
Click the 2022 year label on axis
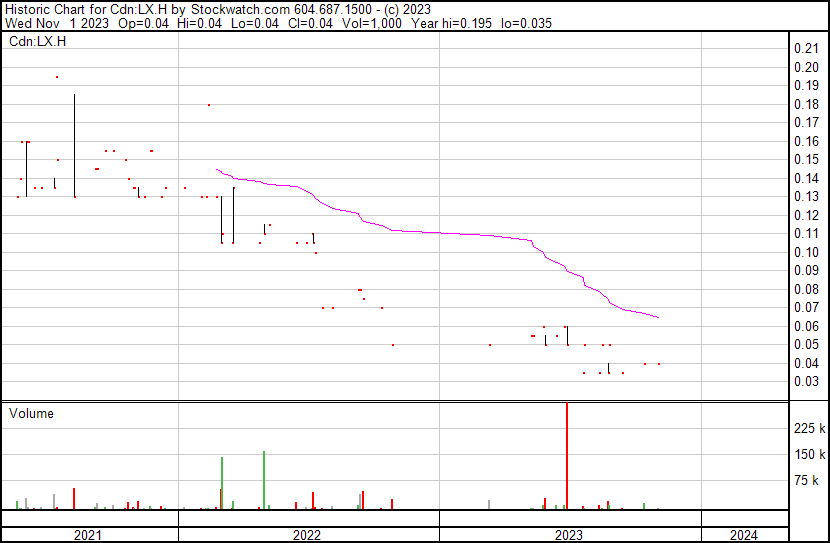[x=307, y=535]
